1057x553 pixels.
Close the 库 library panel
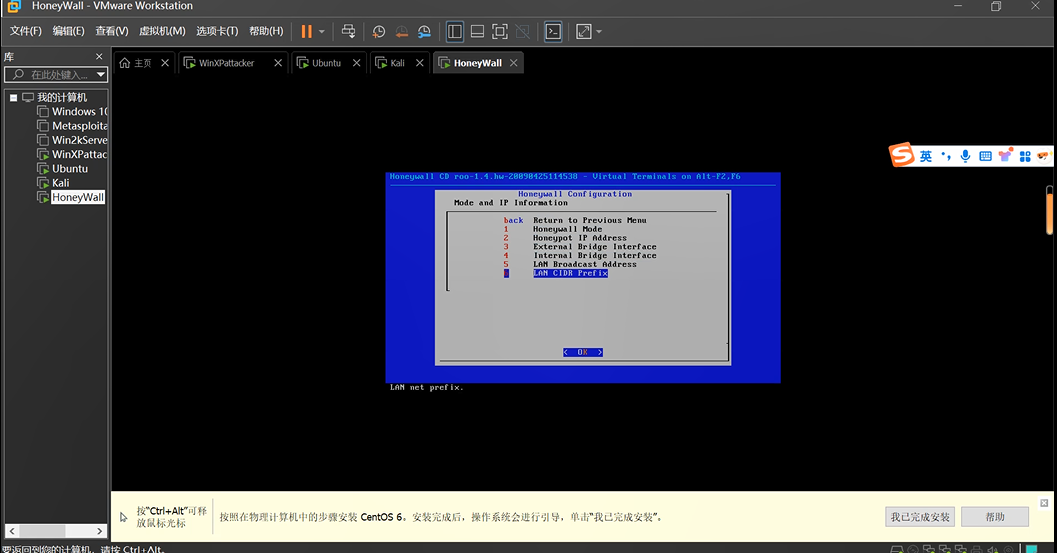(99, 57)
